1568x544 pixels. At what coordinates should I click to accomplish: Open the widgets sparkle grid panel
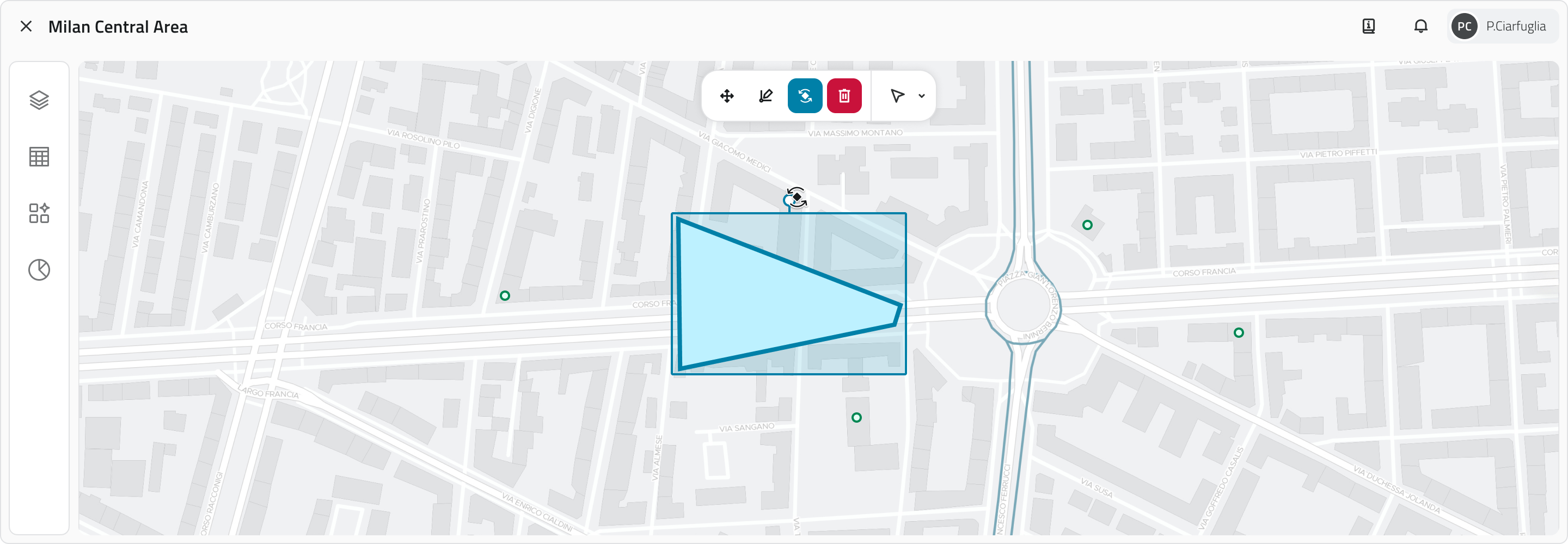39,213
